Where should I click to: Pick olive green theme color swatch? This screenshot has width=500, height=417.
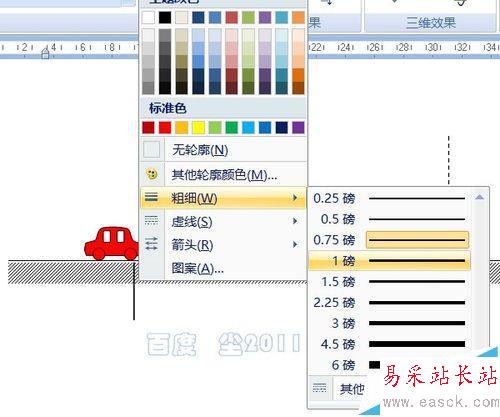[248, 17]
